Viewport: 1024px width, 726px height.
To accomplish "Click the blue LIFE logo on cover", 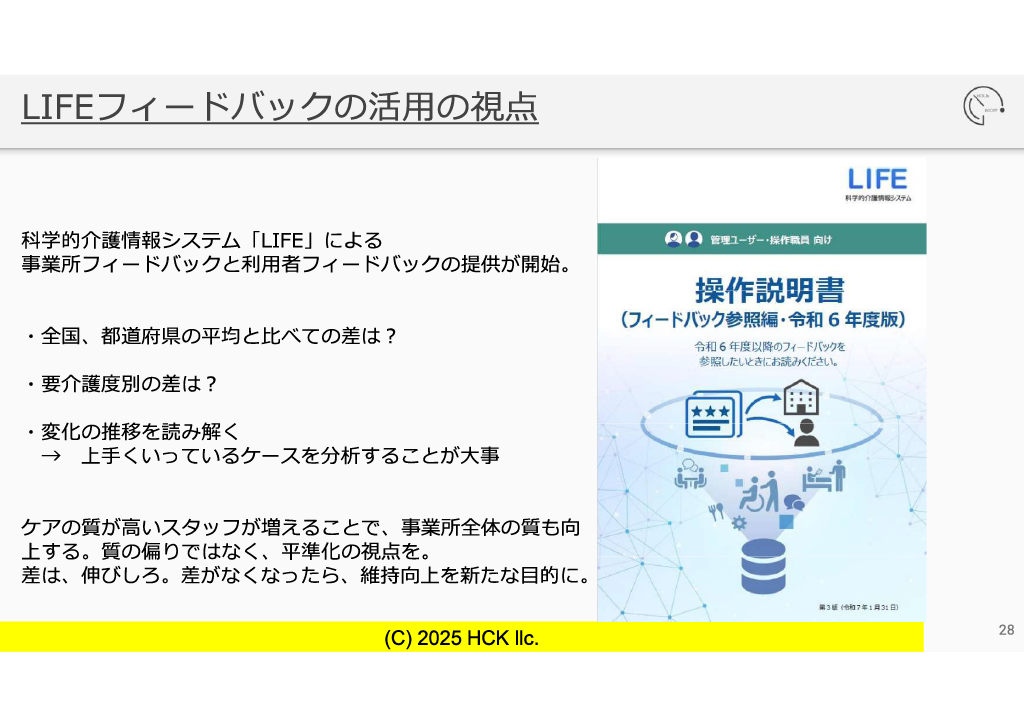I will point(877,179).
